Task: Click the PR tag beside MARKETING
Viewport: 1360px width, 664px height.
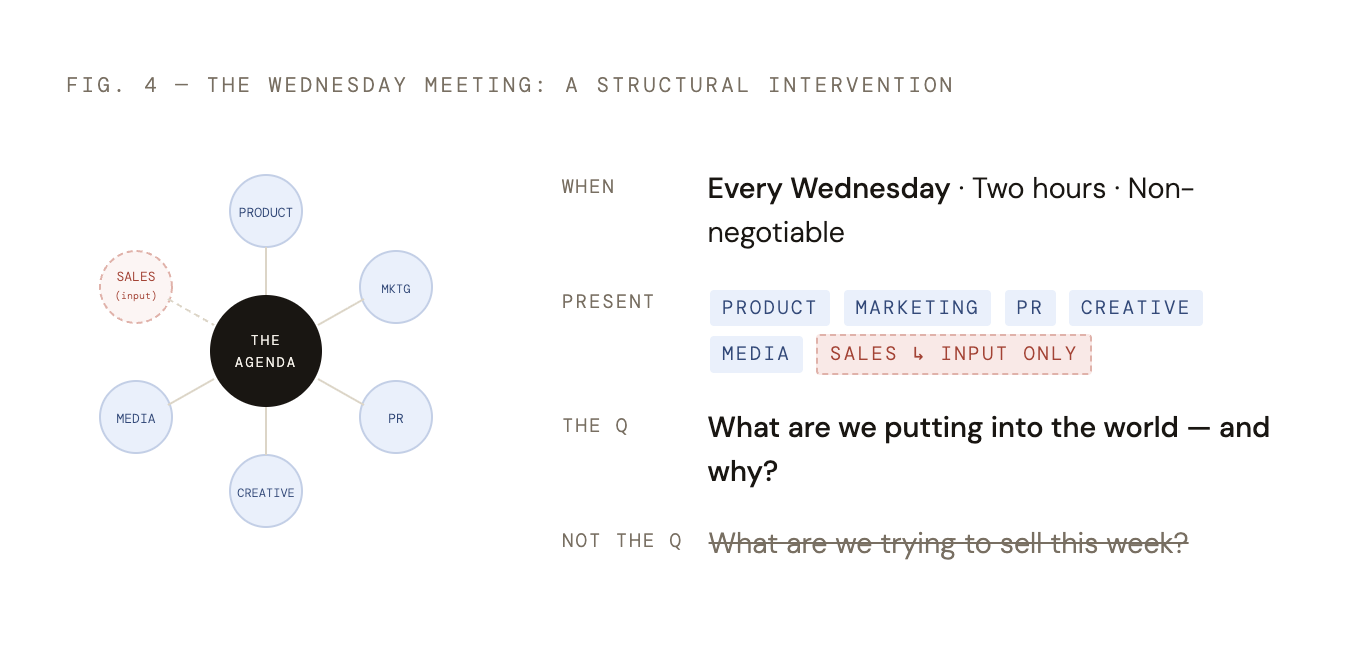Action: 1030,308
